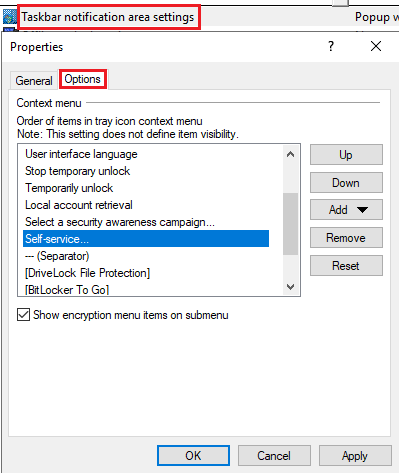Click the list scroll down arrow
399x473 pixels.
tap(291, 287)
